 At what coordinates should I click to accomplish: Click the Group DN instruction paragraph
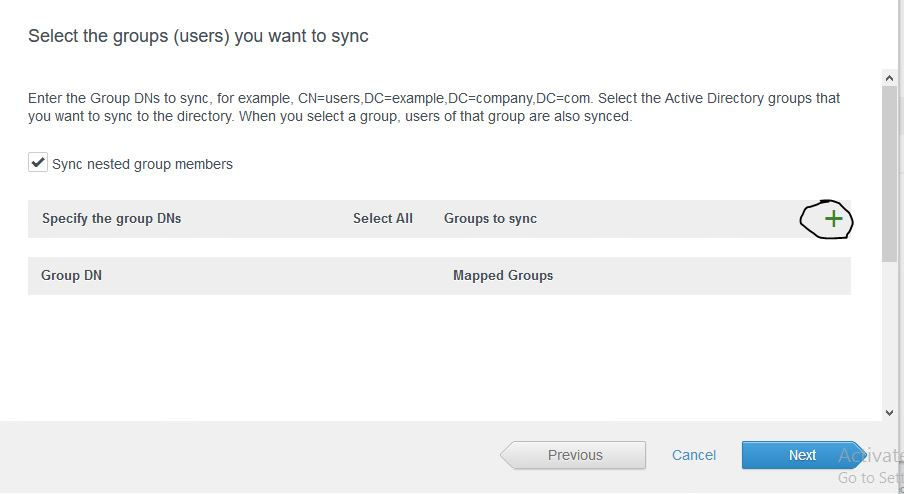(433, 107)
